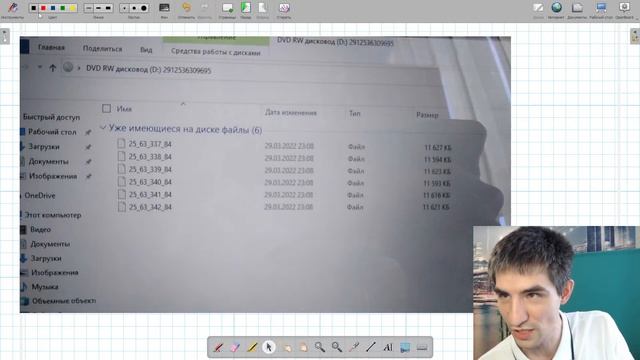Click the file 25_63_339_84

coord(150,169)
